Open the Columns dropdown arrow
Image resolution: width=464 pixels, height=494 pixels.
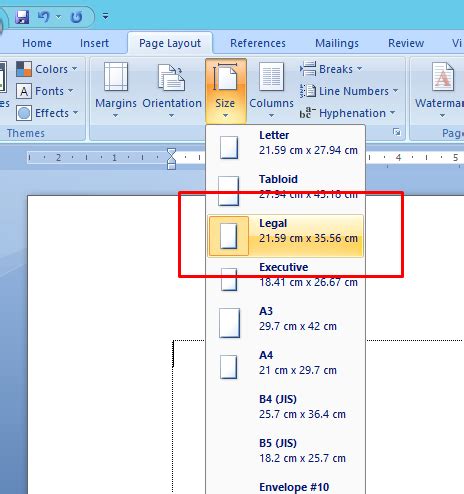click(271, 115)
